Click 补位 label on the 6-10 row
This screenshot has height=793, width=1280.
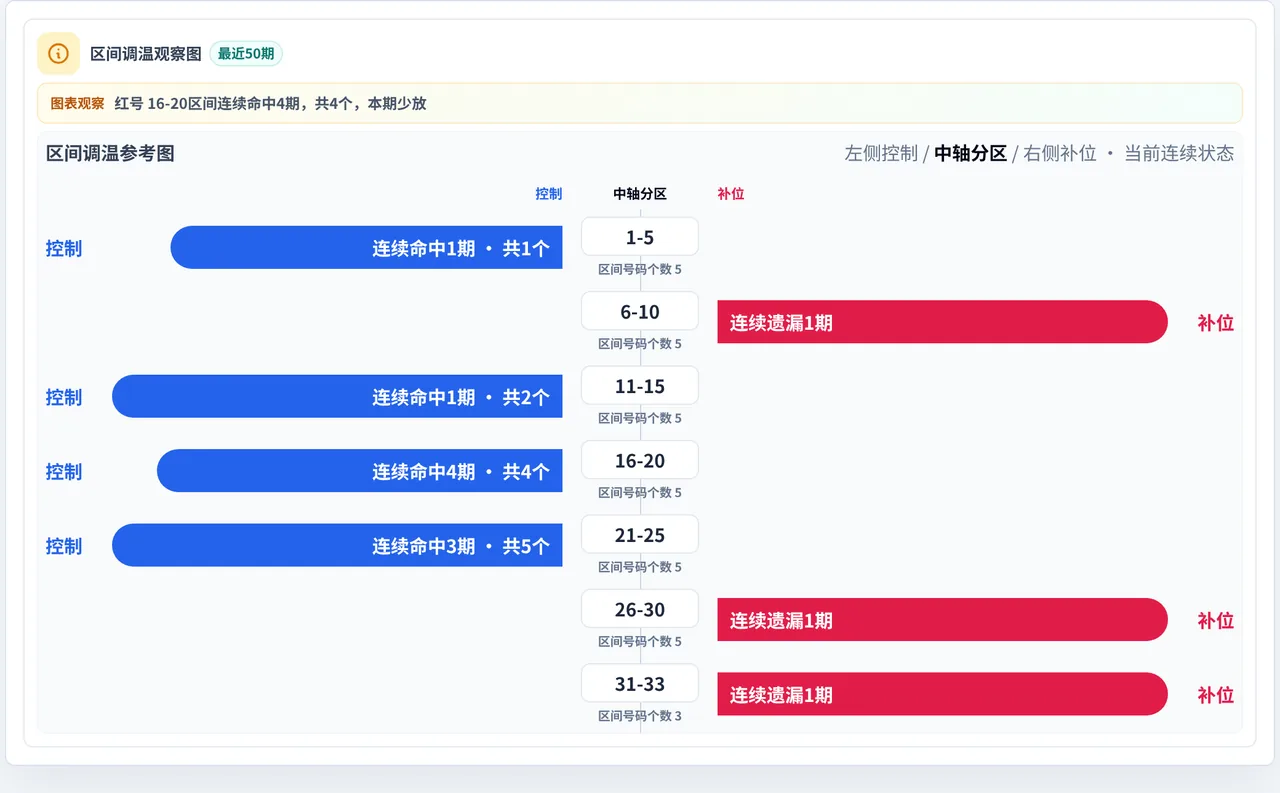[x=1216, y=322]
